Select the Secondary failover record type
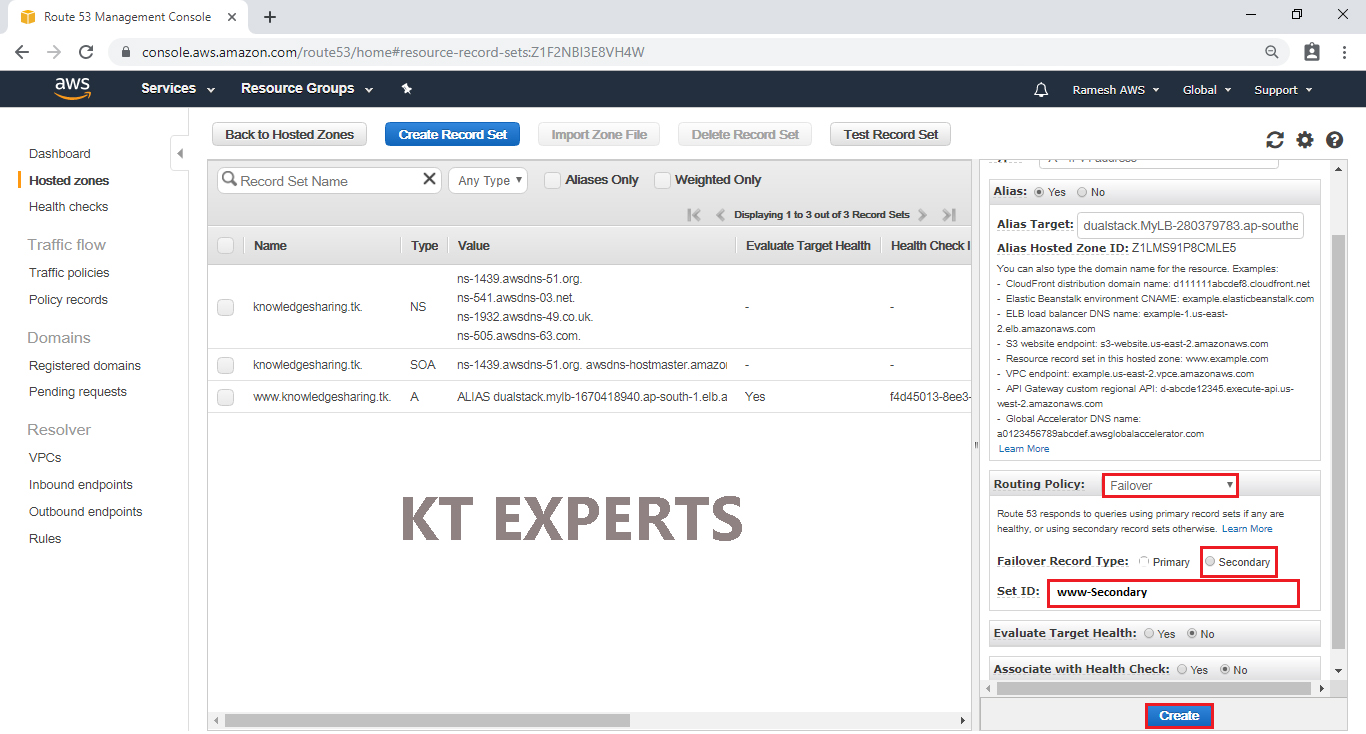 pyautogui.click(x=1210, y=562)
